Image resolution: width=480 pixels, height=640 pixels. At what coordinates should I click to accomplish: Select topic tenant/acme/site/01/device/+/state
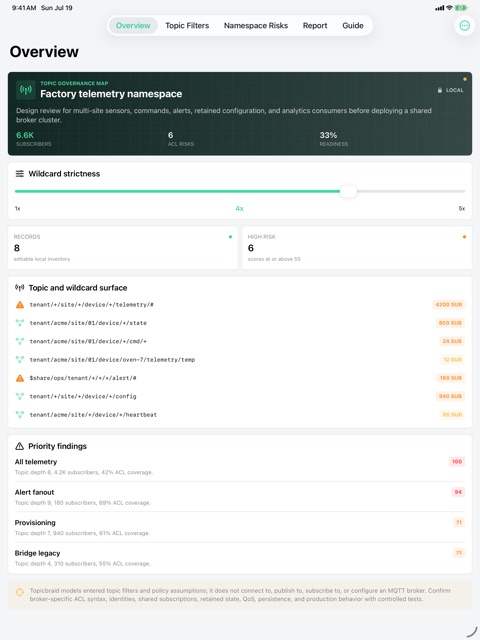[x=88, y=323]
